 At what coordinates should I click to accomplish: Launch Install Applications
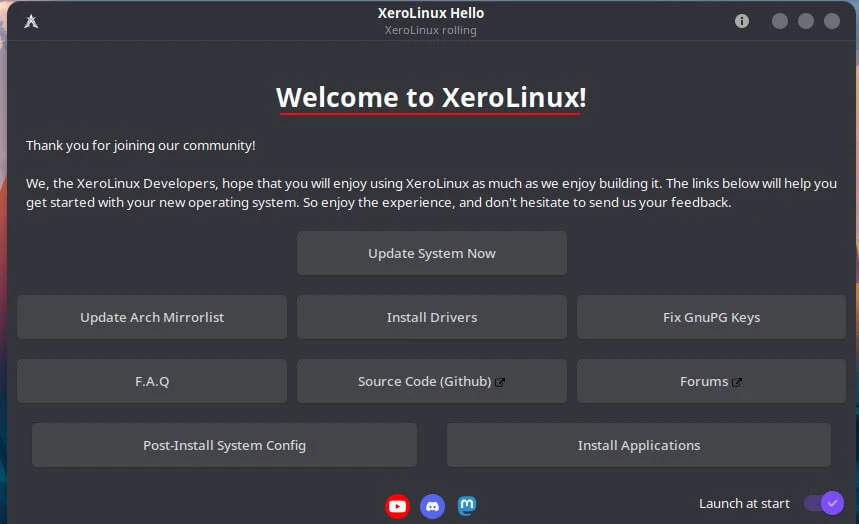click(x=639, y=445)
